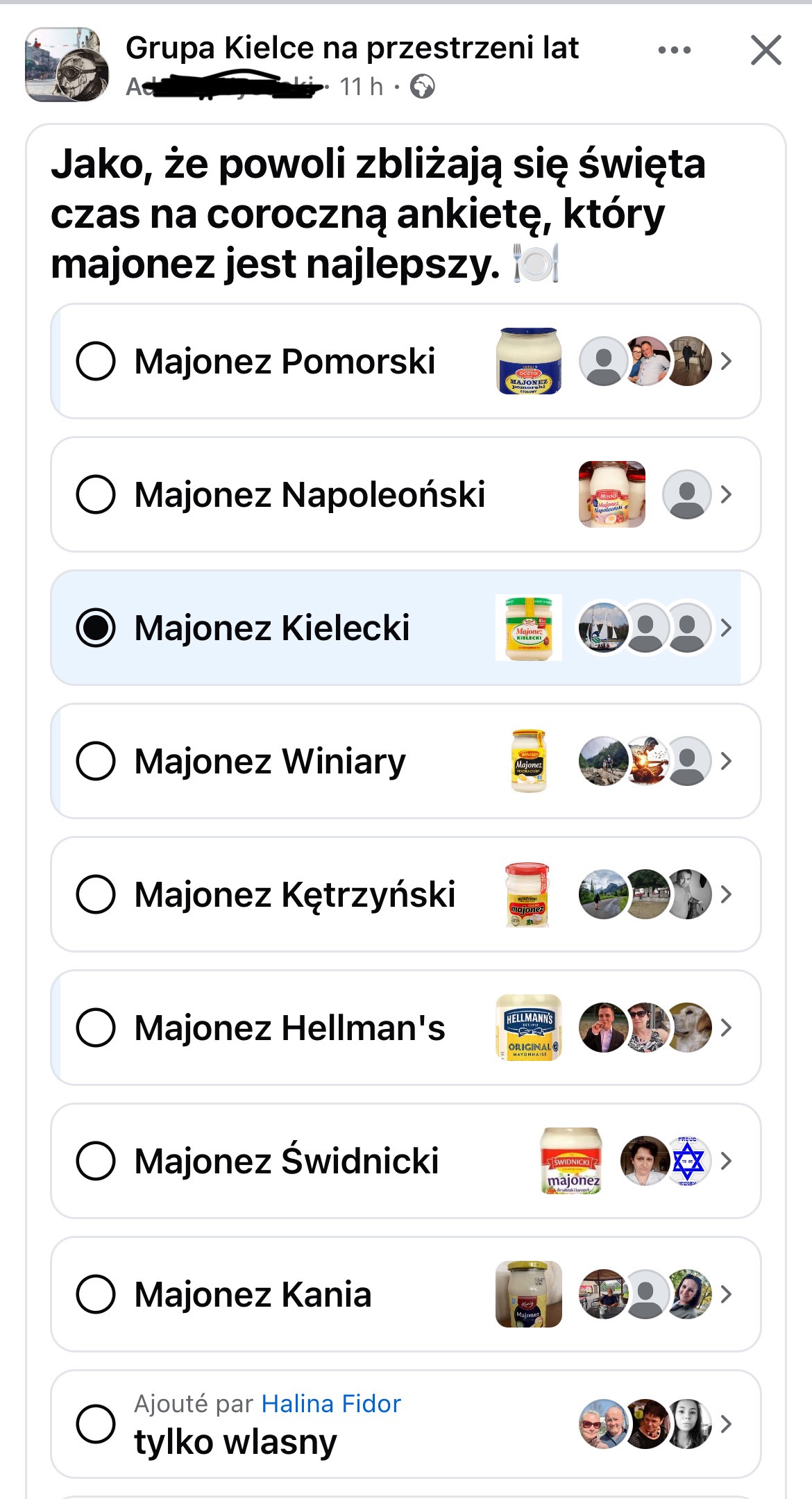Show voters chevron for Majonez Kętrzyński
Image resolution: width=812 pixels, height=1499 pixels.
tap(726, 894)
